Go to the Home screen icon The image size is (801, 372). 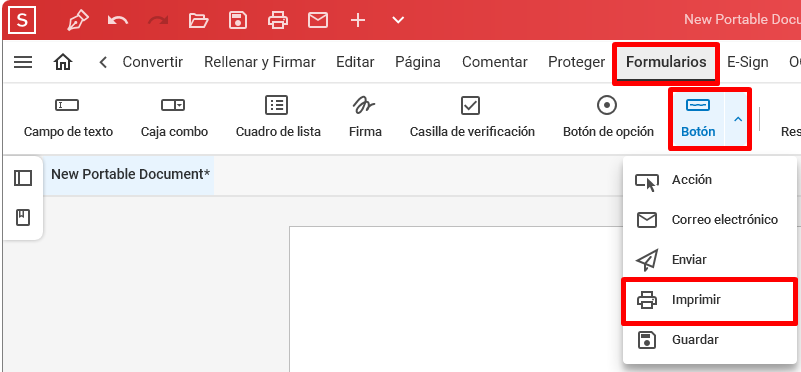click(63, 62)
